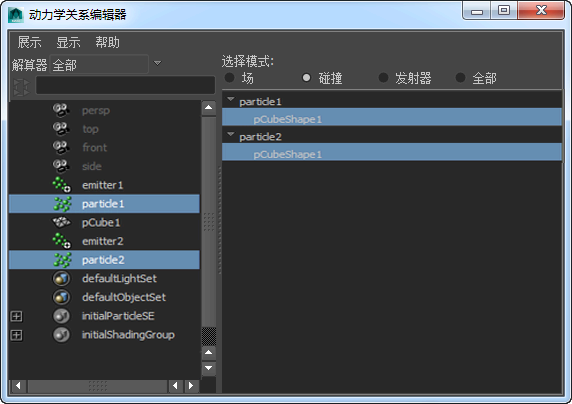This screenshot has width=572, height=404.
Task: Open the 展示 menu
Action: pos(30,42)
